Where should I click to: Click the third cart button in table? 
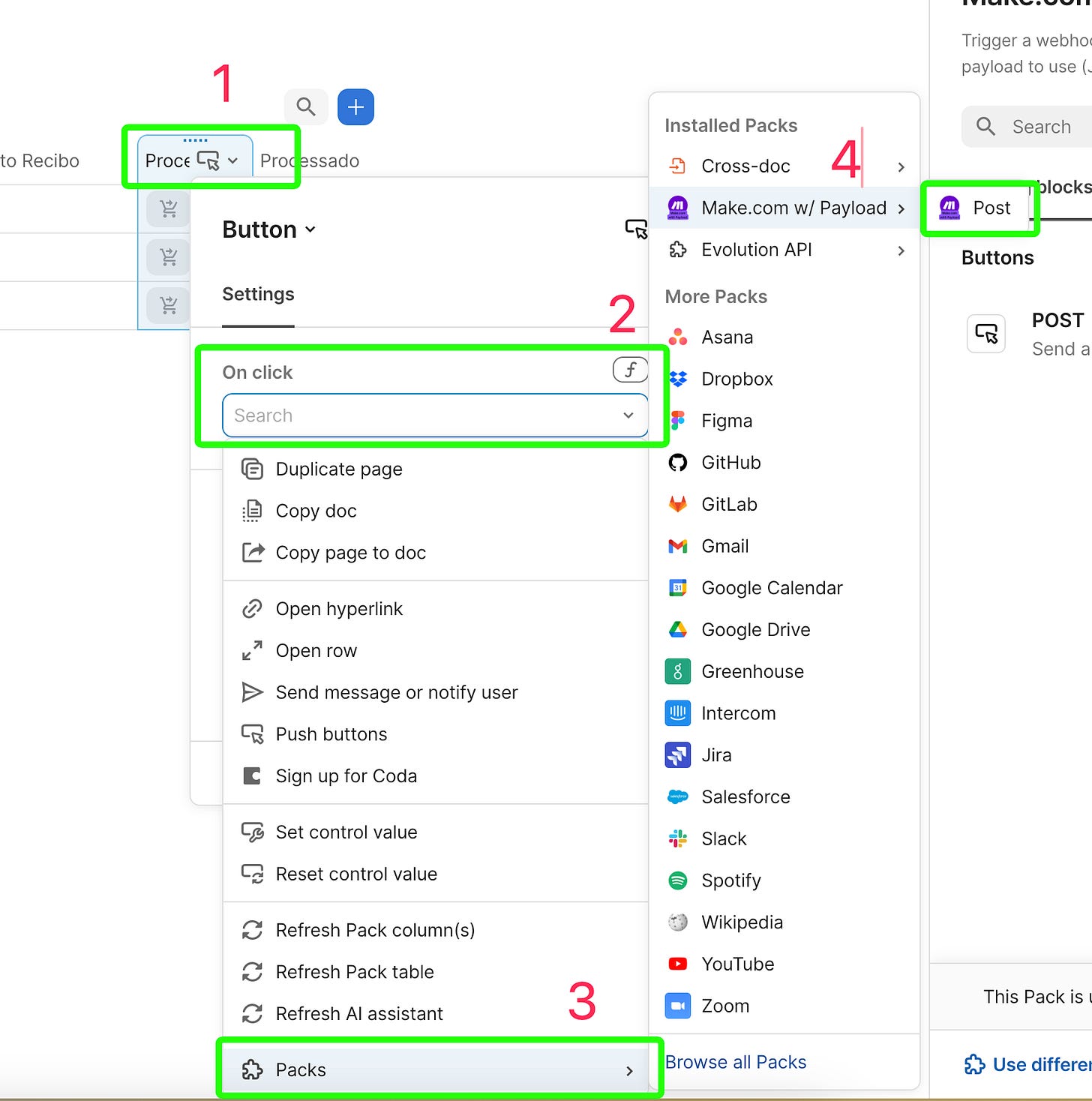tap(169, 305)
